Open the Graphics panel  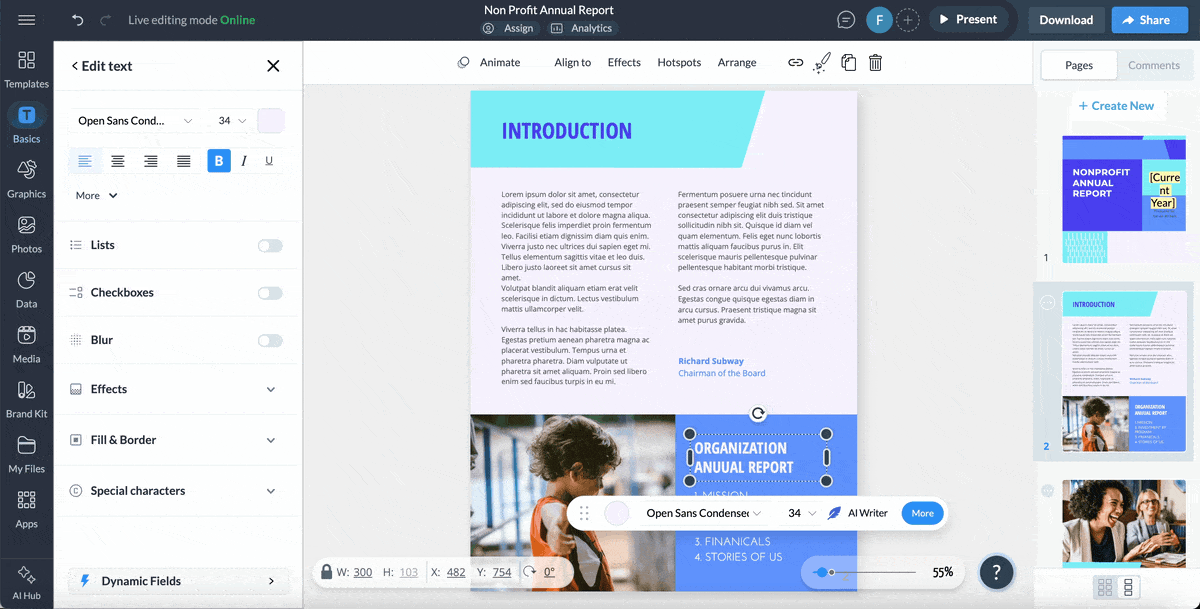point(26,180)
